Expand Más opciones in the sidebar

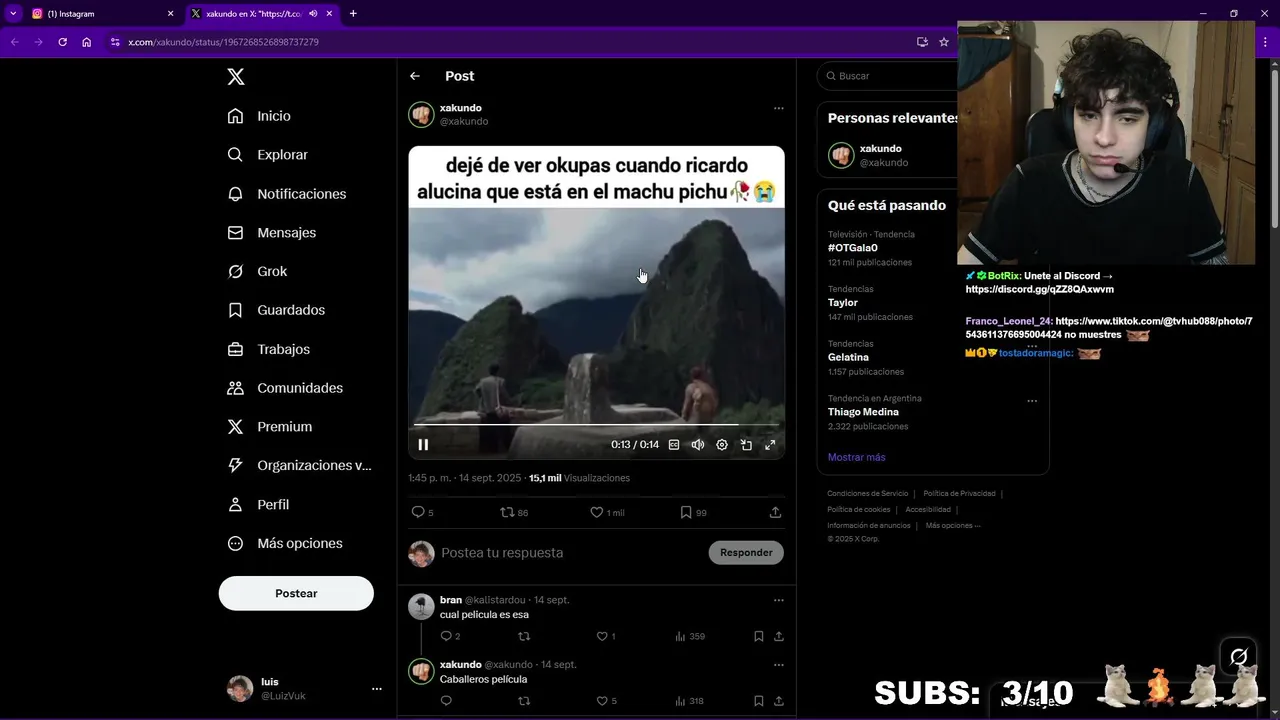(285, 544)
